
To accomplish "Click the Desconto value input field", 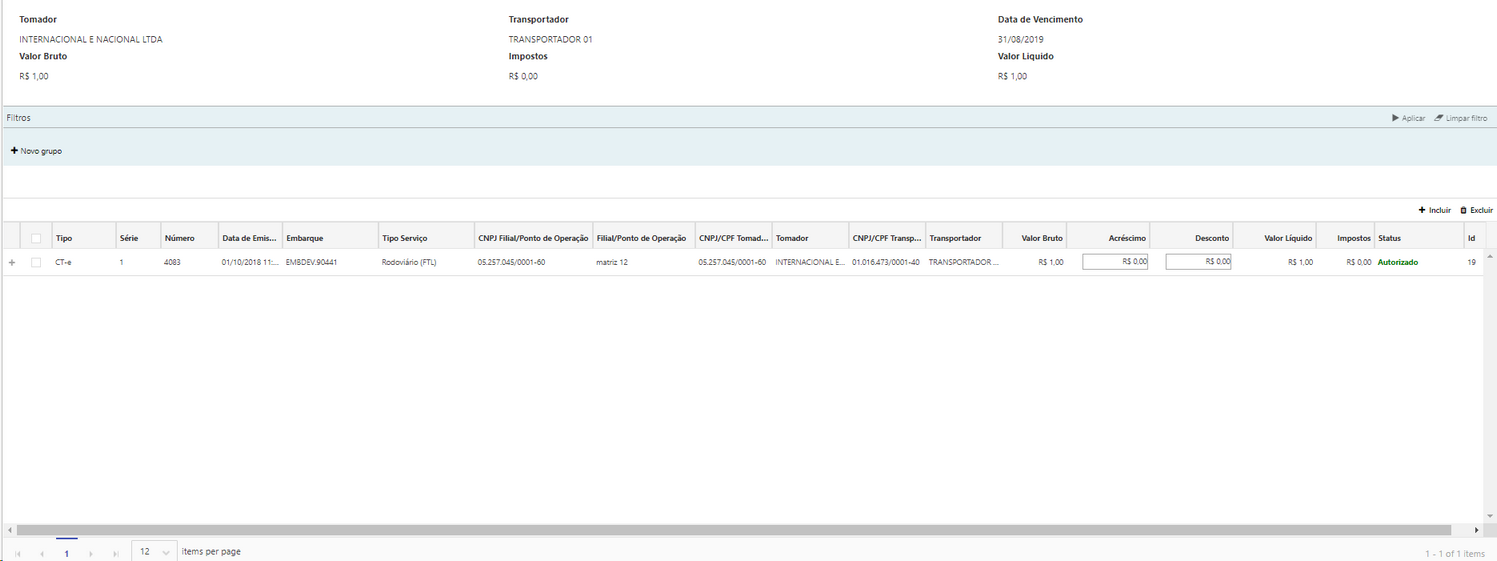I will (1198, 262).
